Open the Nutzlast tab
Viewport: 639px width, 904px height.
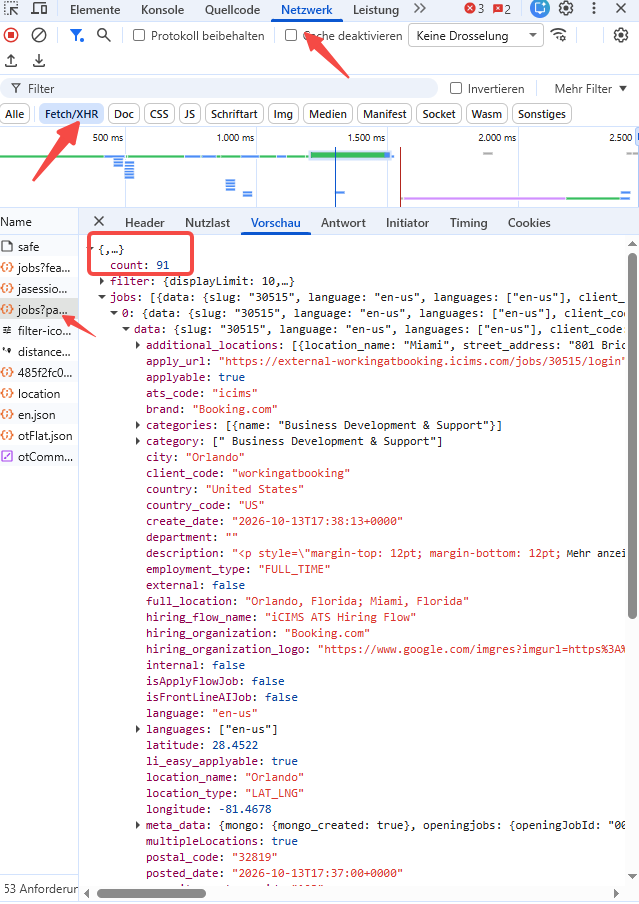(207, 223)
